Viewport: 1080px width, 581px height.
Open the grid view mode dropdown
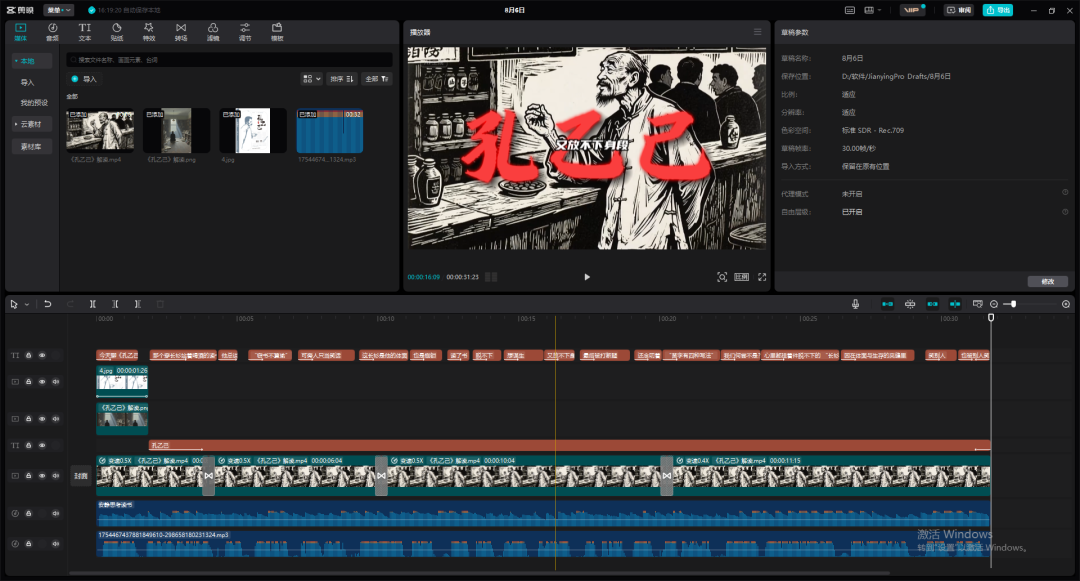(x=311, y=79)
